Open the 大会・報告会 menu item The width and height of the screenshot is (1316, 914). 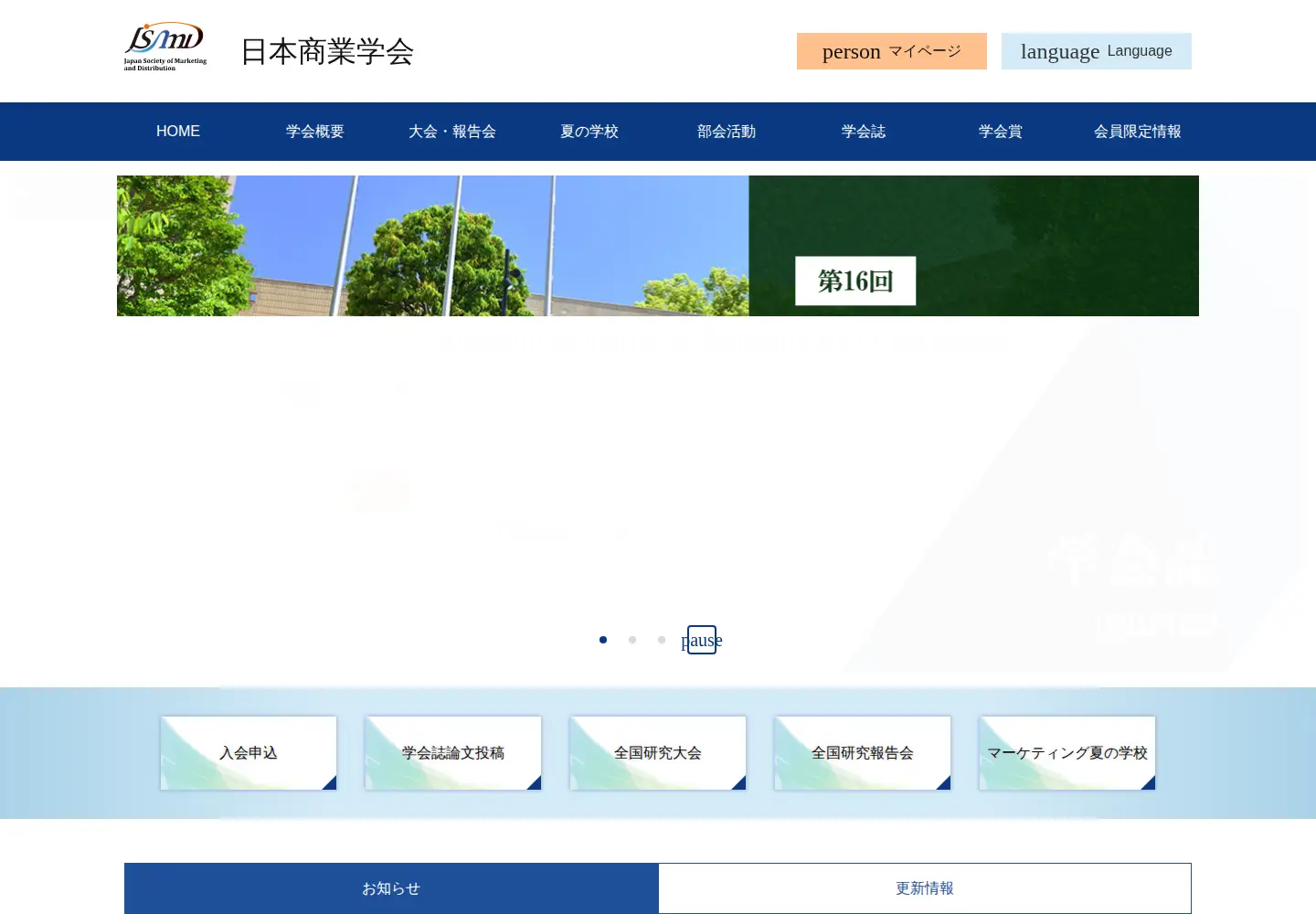coord(452,132)
